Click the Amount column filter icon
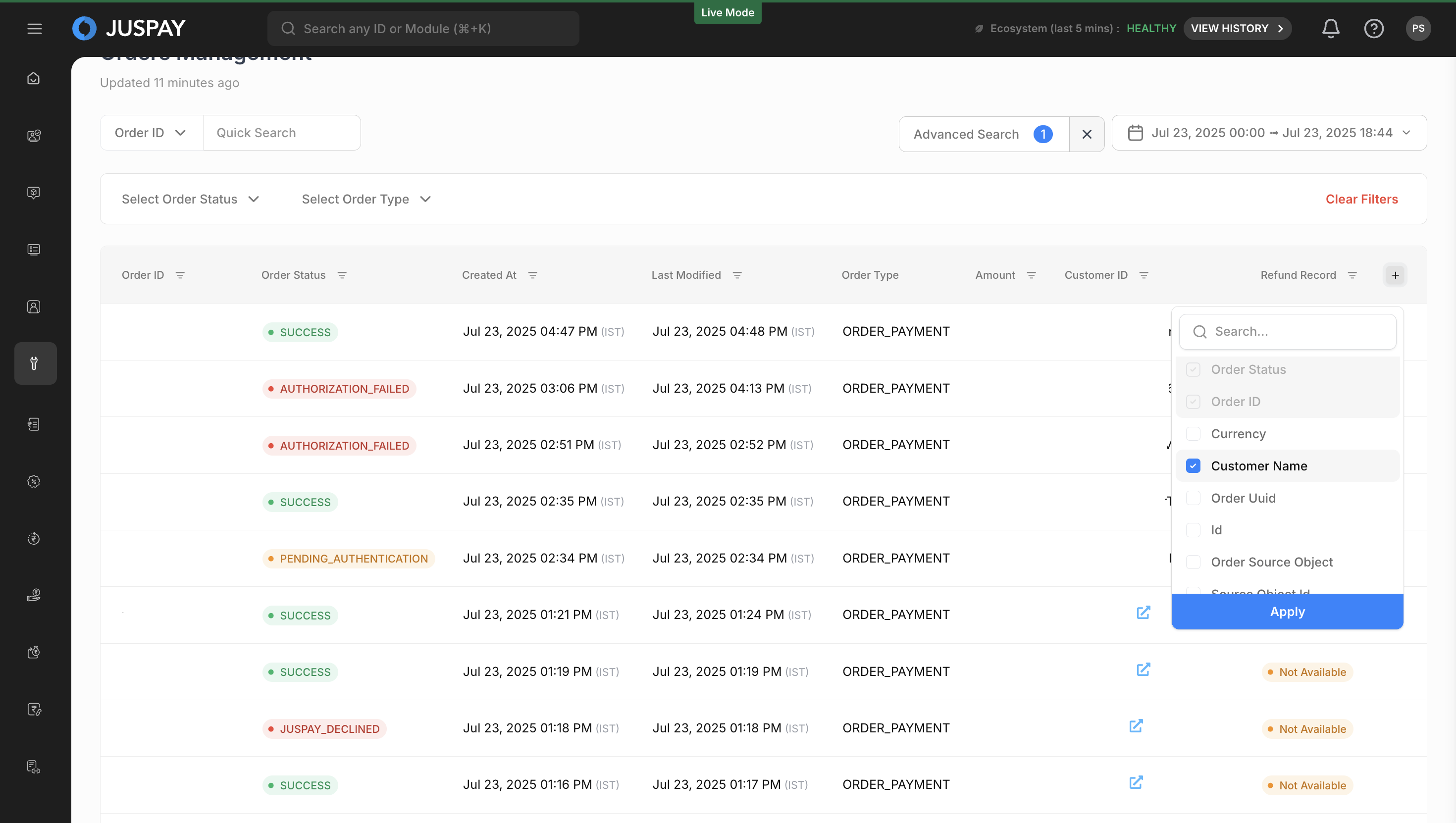 (1031, 275)
